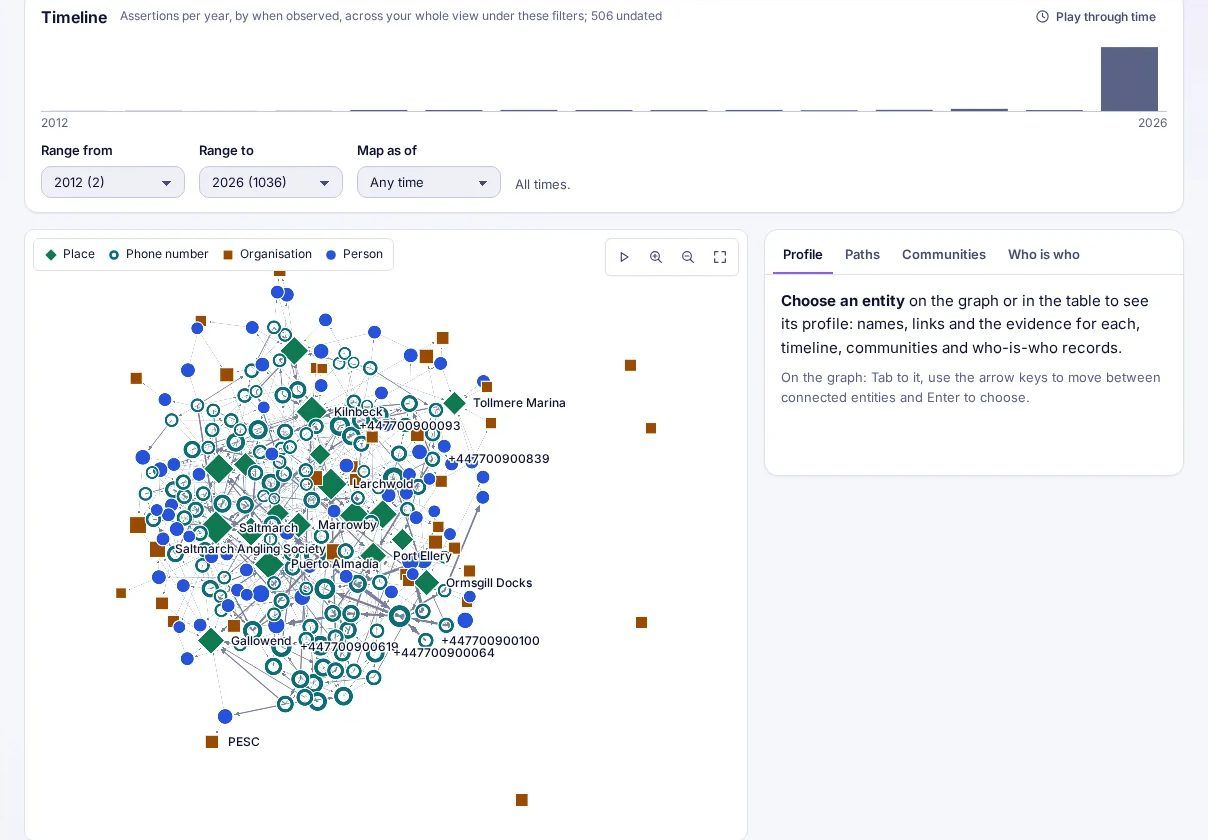Click Play through time button

point(1096,17)
